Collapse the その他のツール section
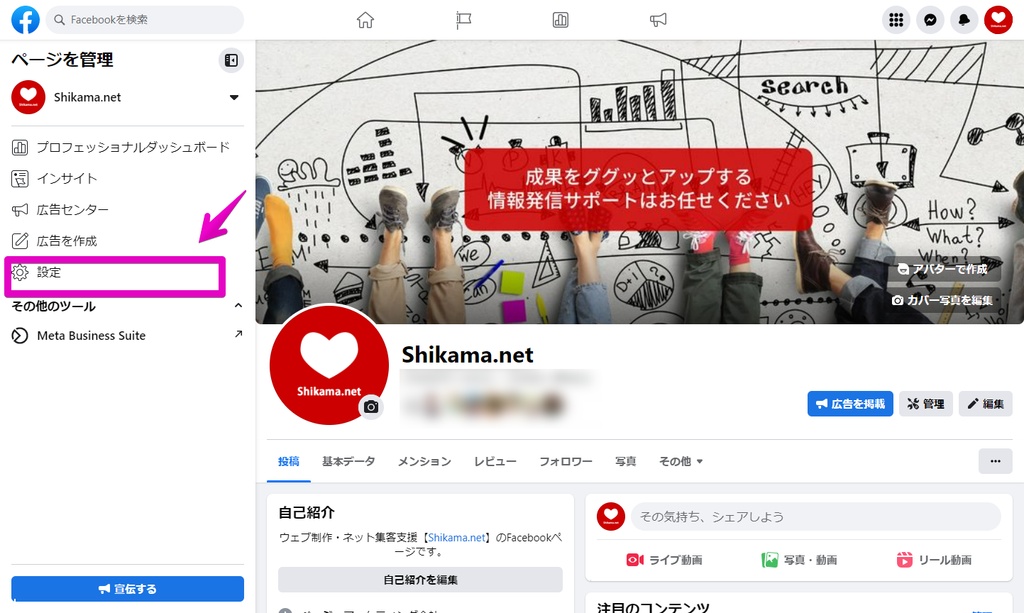1024x613 pixels. (x=238, y=306)
